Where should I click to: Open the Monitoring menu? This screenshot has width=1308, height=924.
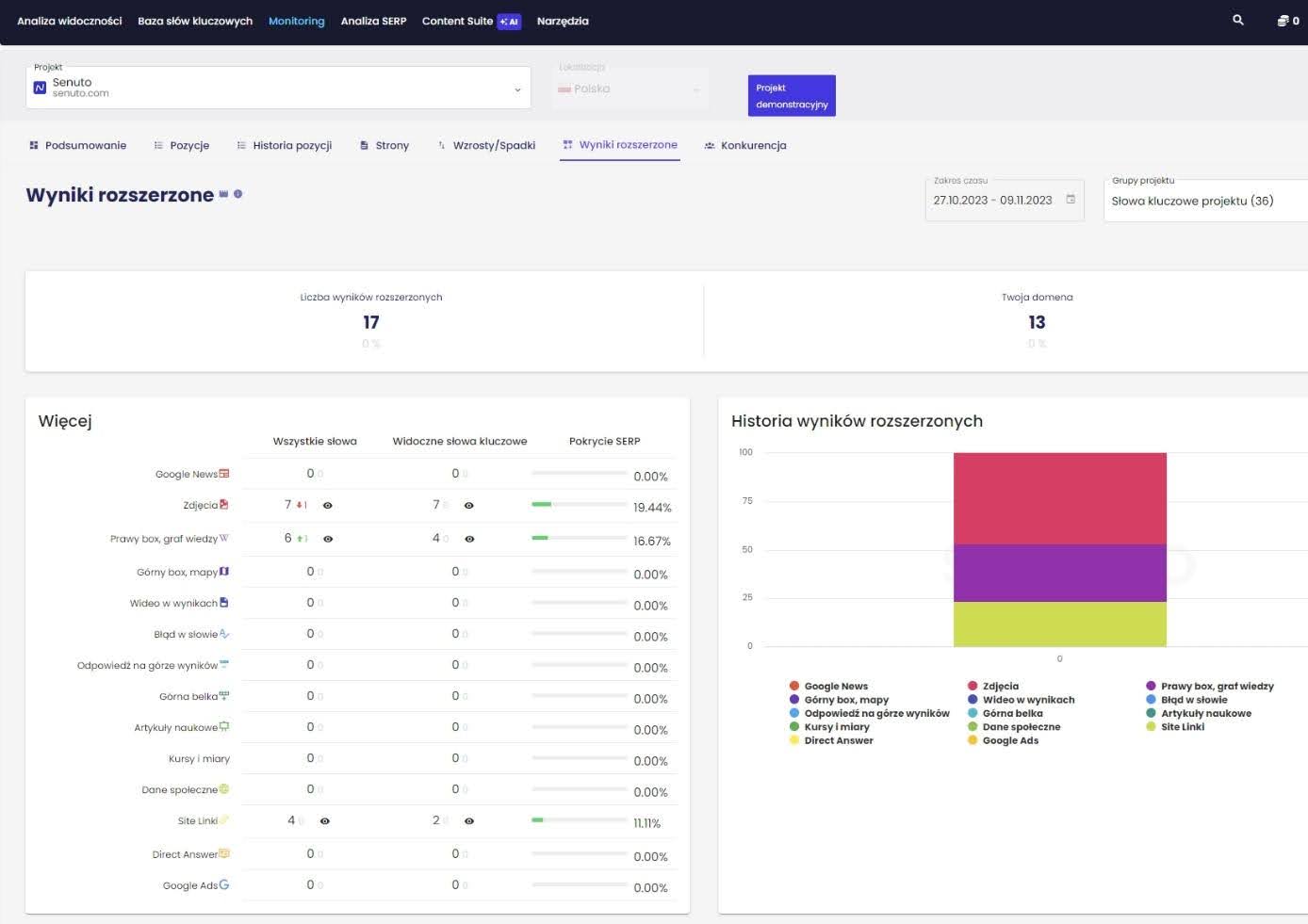[296, 21]
